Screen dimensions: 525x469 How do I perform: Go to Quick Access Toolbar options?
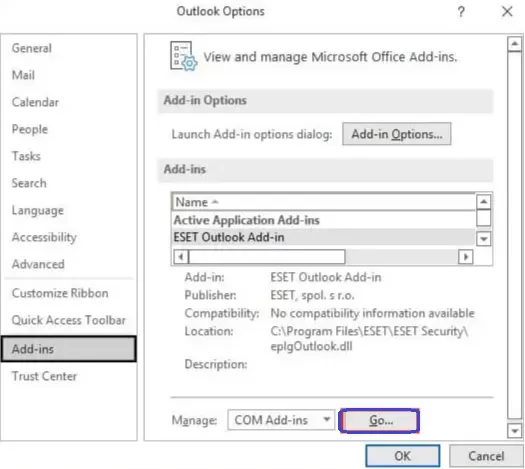pos(69,320)
